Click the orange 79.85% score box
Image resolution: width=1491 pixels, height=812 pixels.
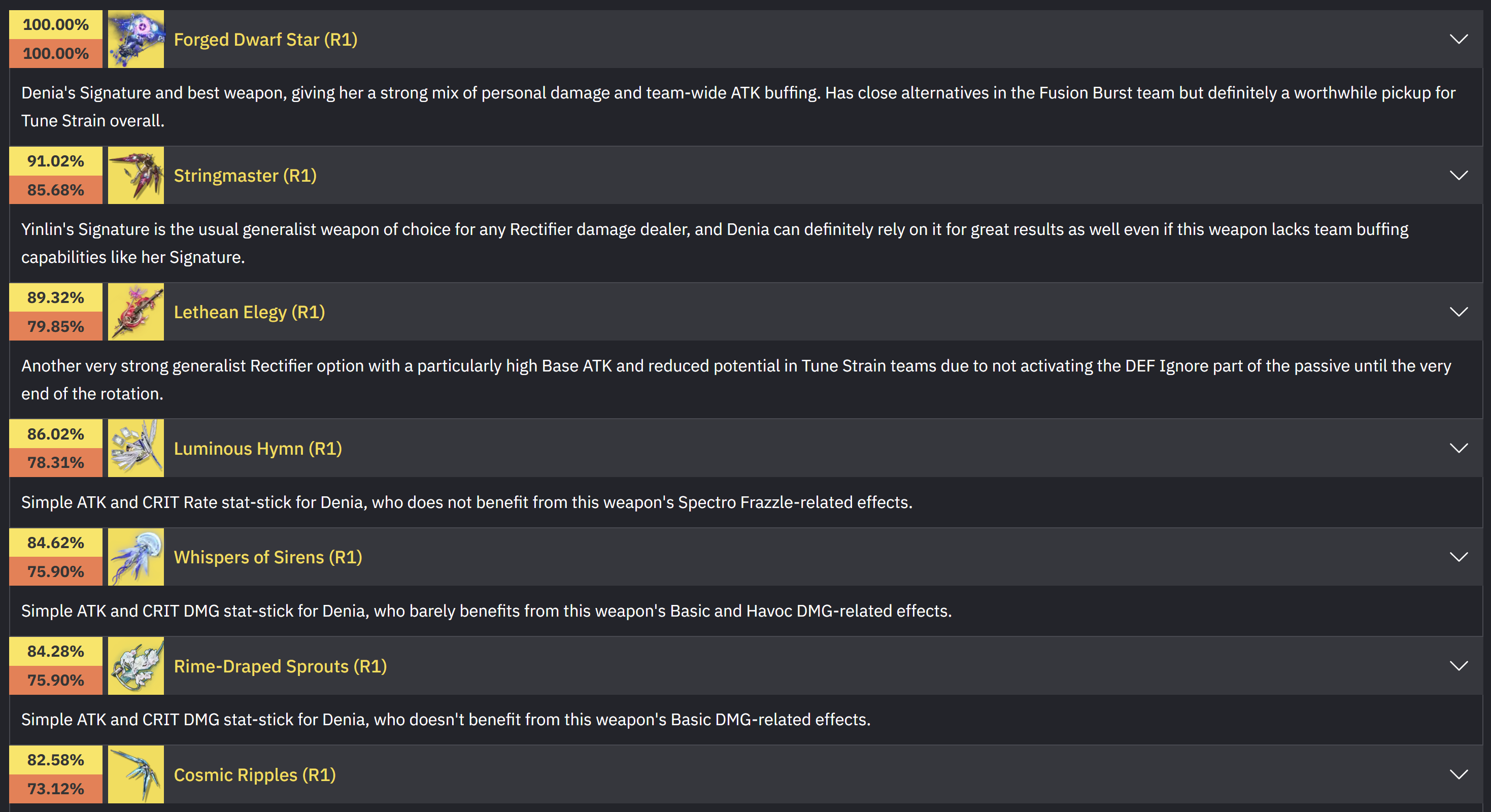55,326
